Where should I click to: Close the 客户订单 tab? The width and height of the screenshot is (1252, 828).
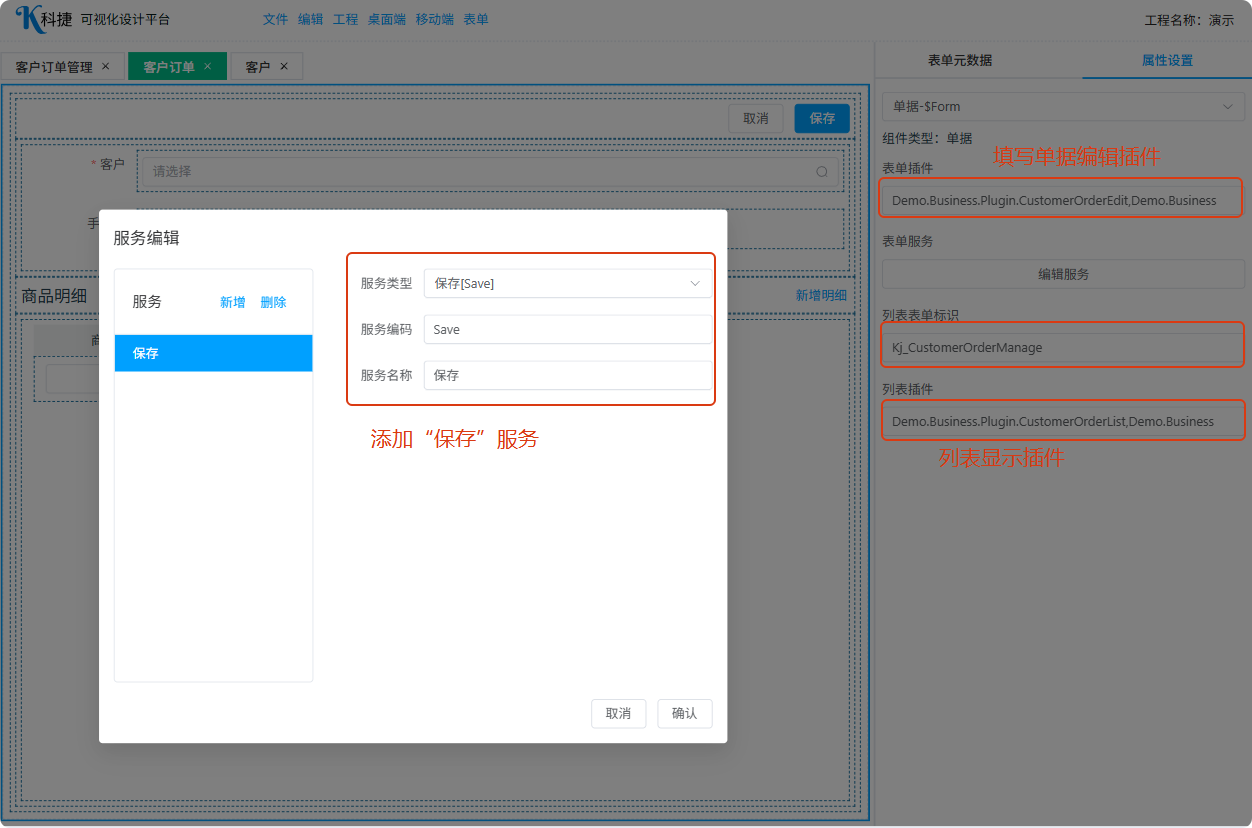(x=208, y=66)
